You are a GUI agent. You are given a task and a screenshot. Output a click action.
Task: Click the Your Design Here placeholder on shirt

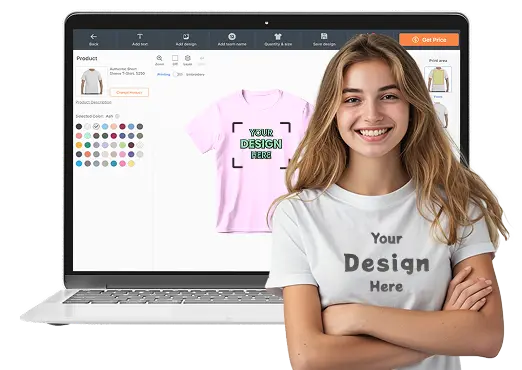click(261, 144)
